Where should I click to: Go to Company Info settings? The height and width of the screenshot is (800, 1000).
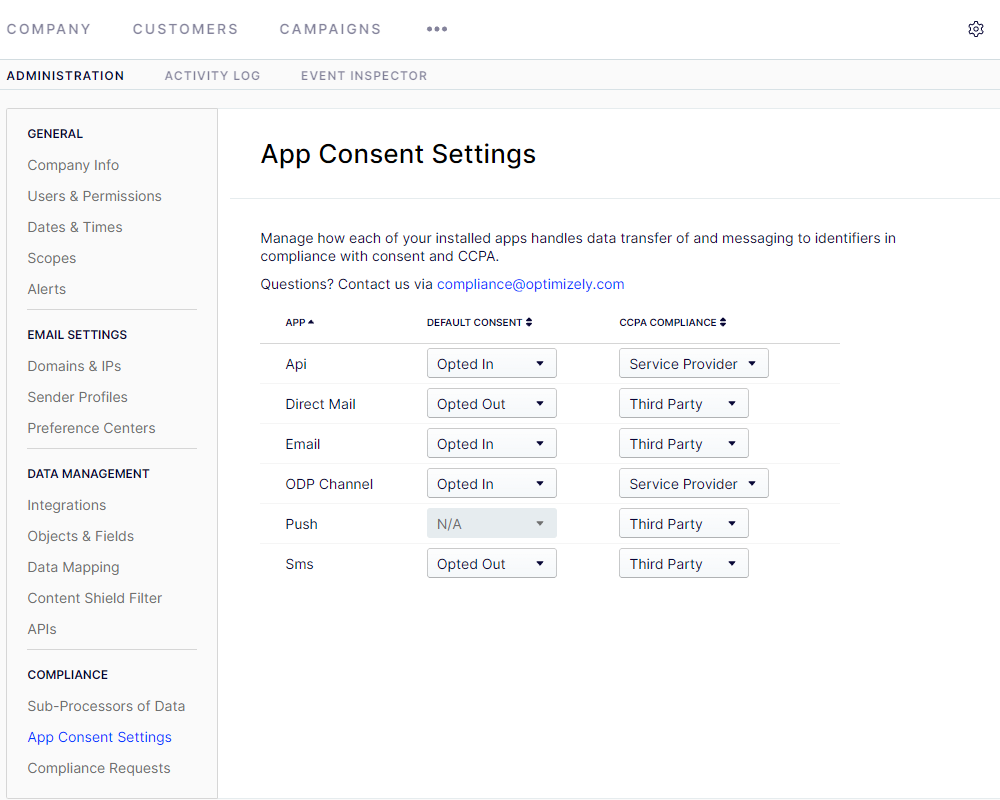[x=73, y=165]
